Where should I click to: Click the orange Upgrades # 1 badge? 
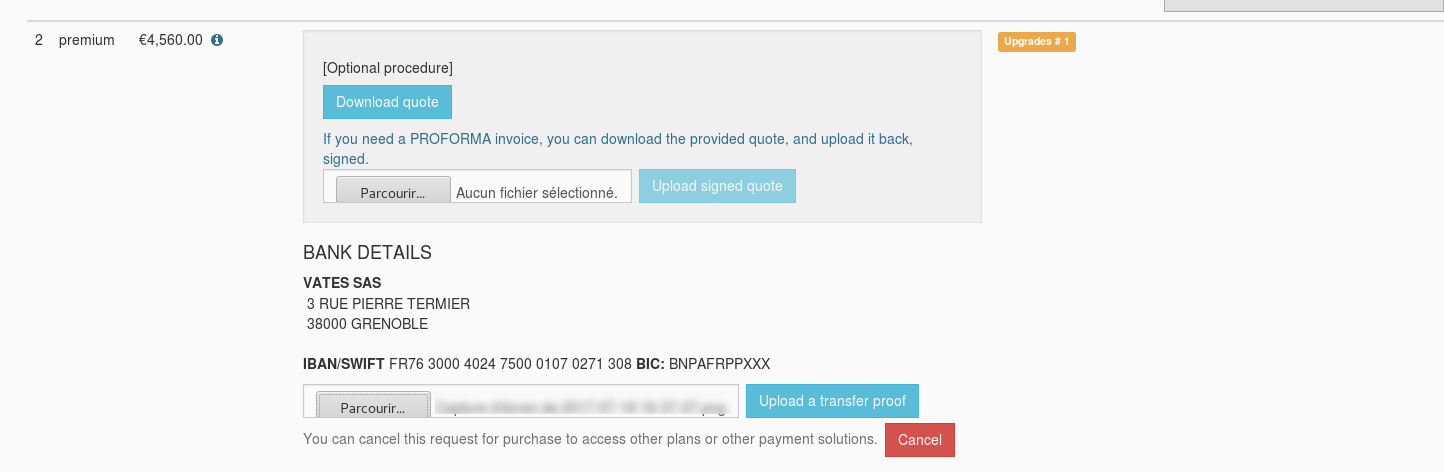pos(1036,42)
